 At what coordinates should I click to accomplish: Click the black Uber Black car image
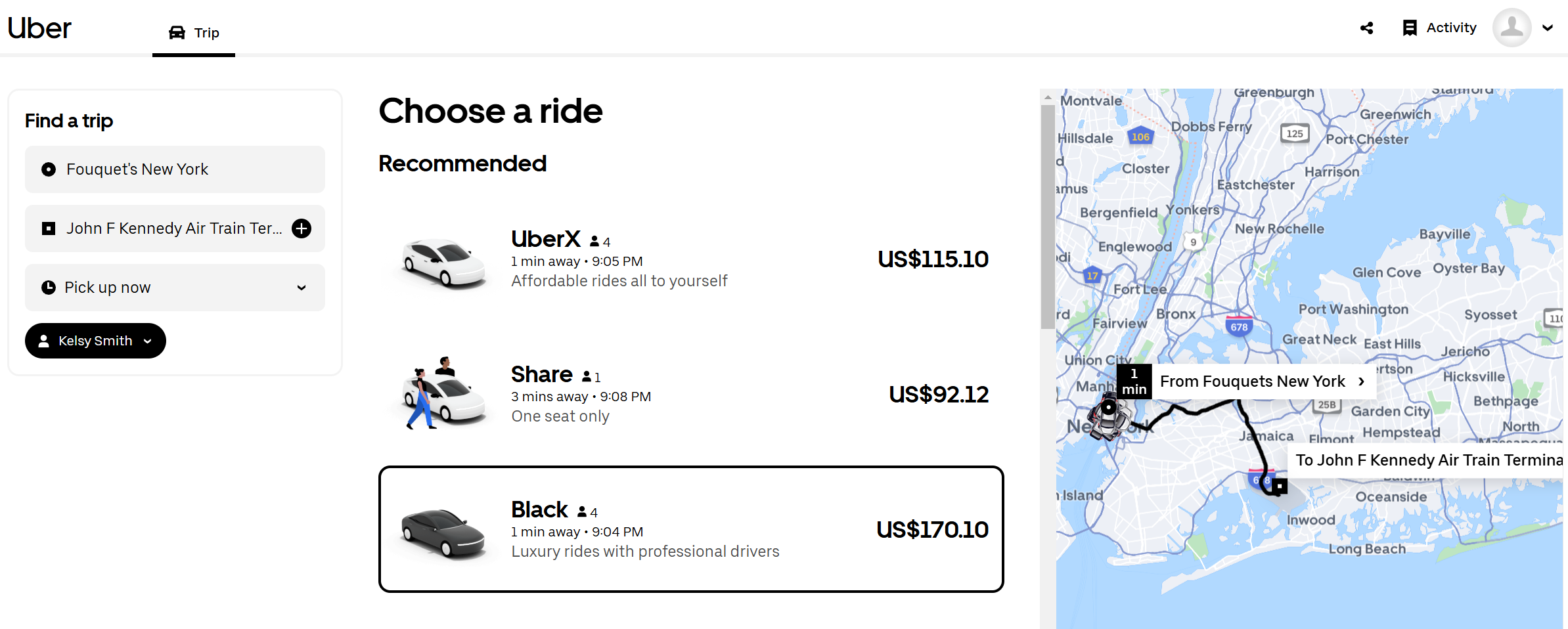443,531
